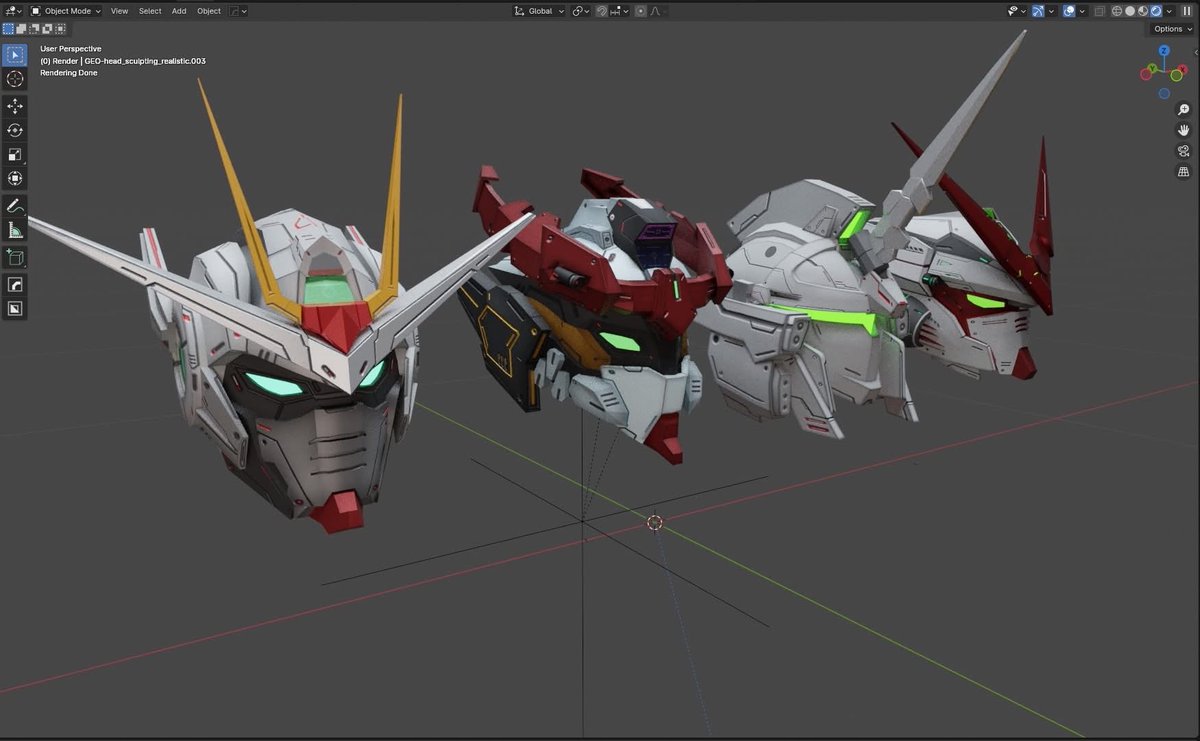1200x741 pixels.
Task: Click the pan hand viewport icon
Action: click(x=1184, y=130)
